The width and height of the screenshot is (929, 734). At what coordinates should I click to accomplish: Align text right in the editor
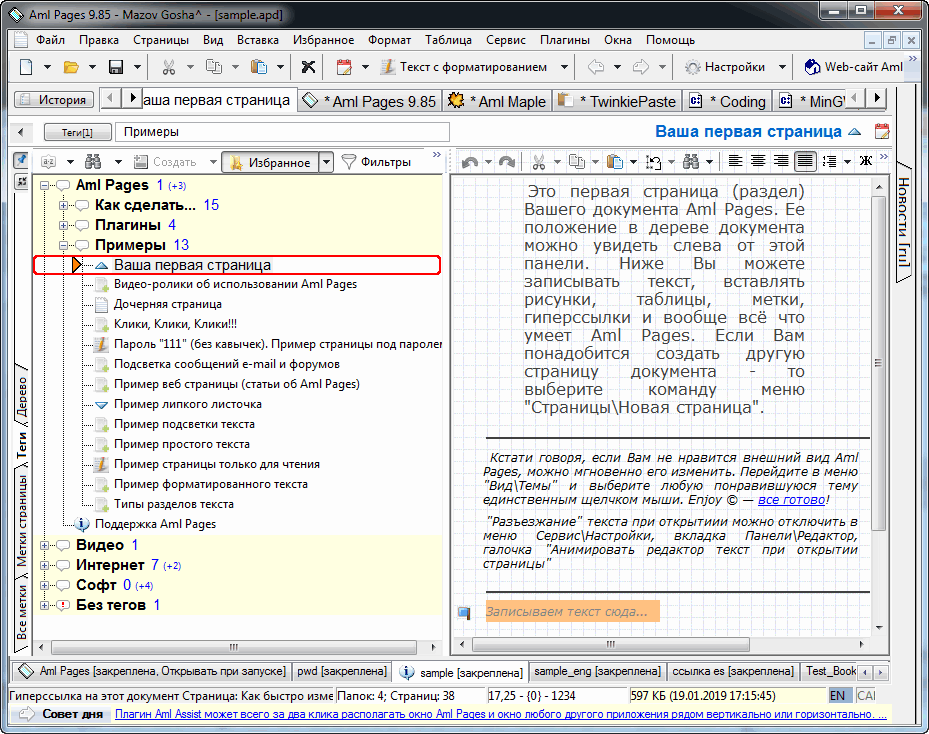[x=781, y=161]
